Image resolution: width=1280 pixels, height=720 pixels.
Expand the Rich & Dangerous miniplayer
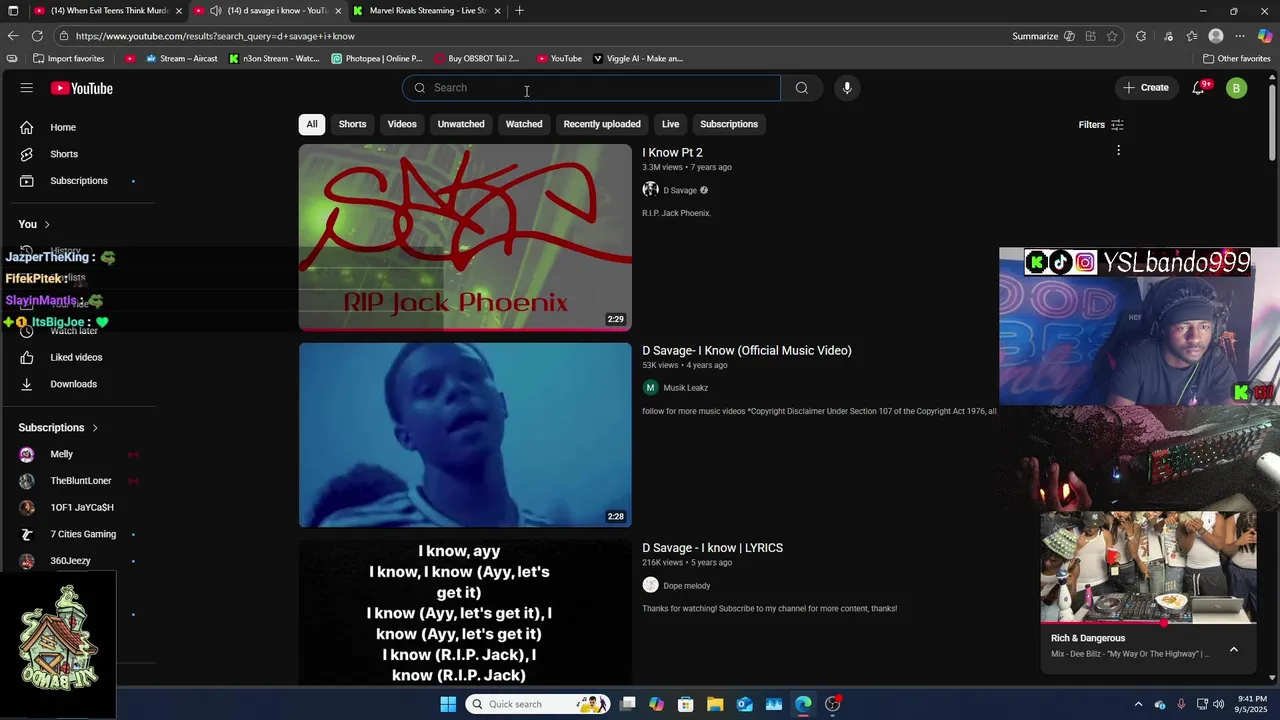[1233, 649]
